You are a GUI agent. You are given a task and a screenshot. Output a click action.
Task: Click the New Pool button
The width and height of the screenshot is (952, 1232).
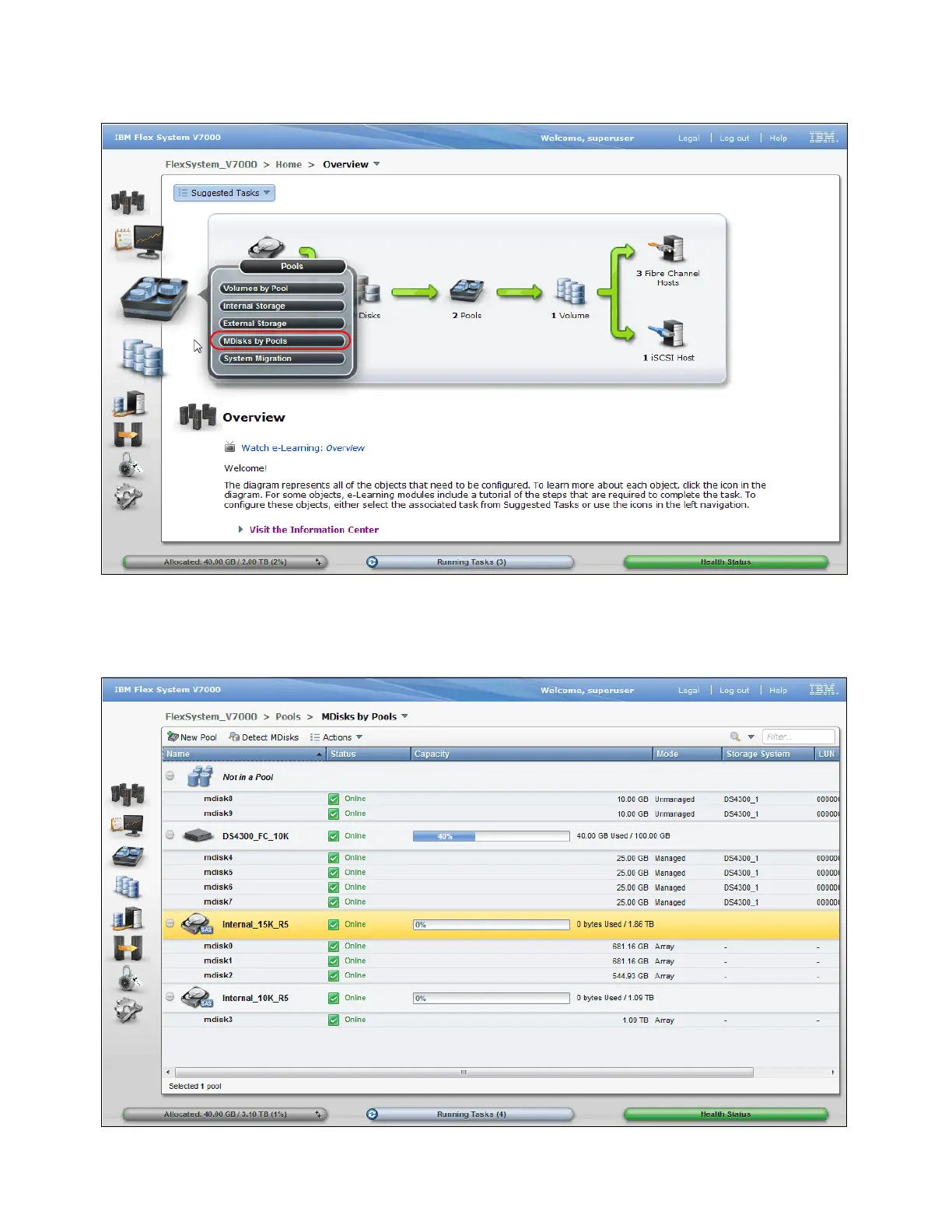point(192,737)
